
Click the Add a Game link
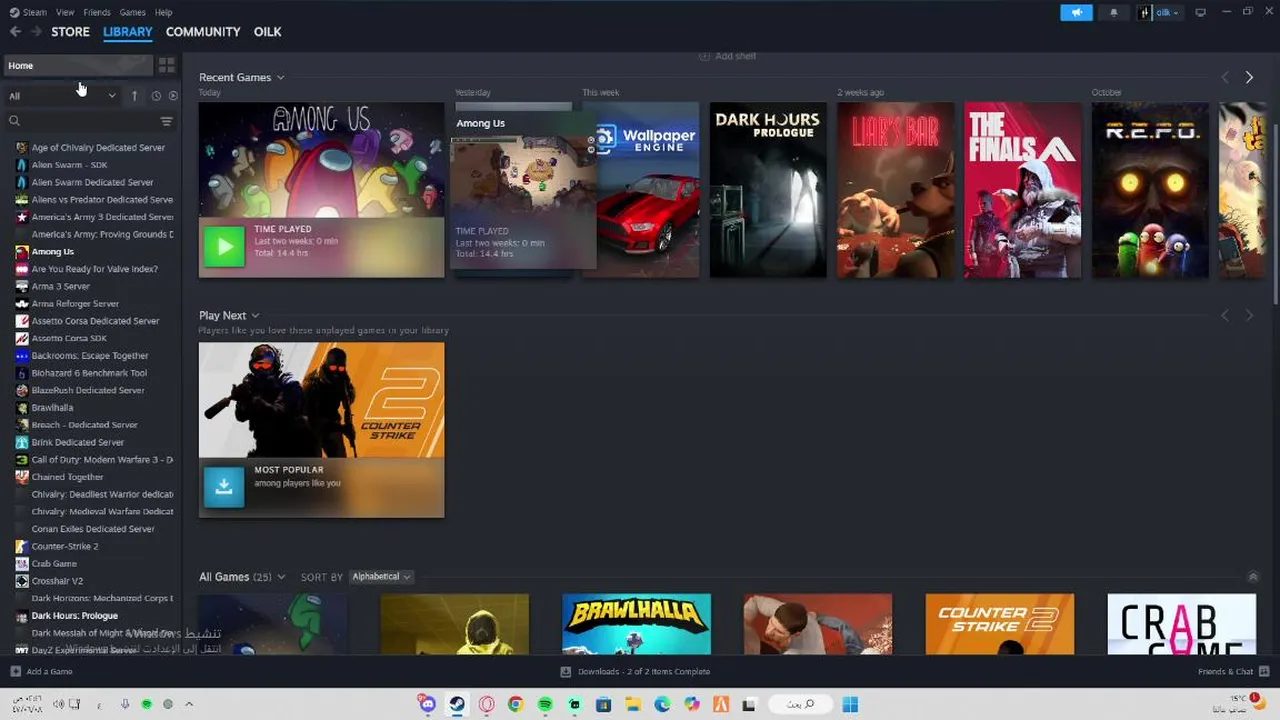(49, 672)
